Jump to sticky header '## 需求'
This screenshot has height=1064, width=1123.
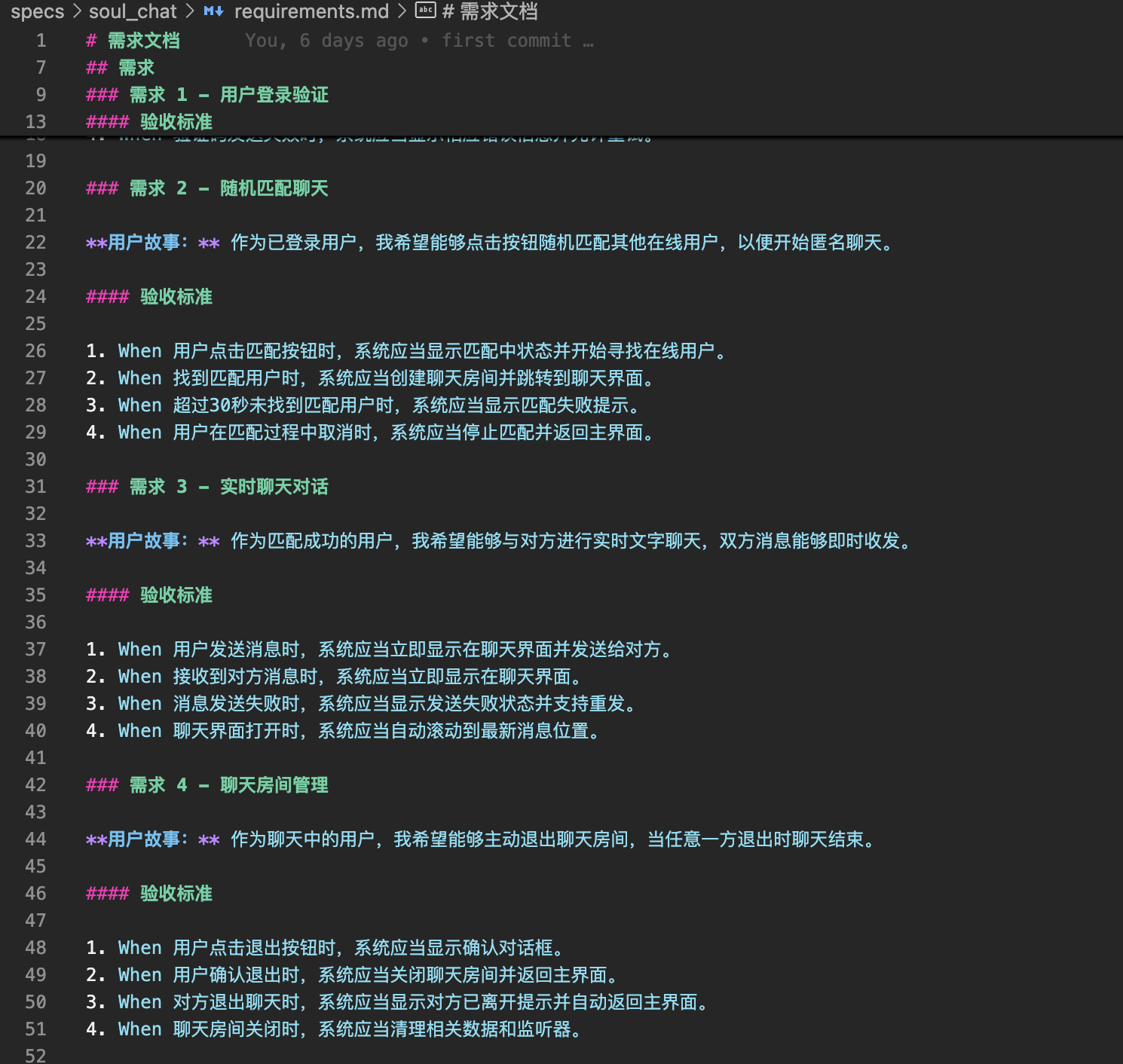pos(136,68)
